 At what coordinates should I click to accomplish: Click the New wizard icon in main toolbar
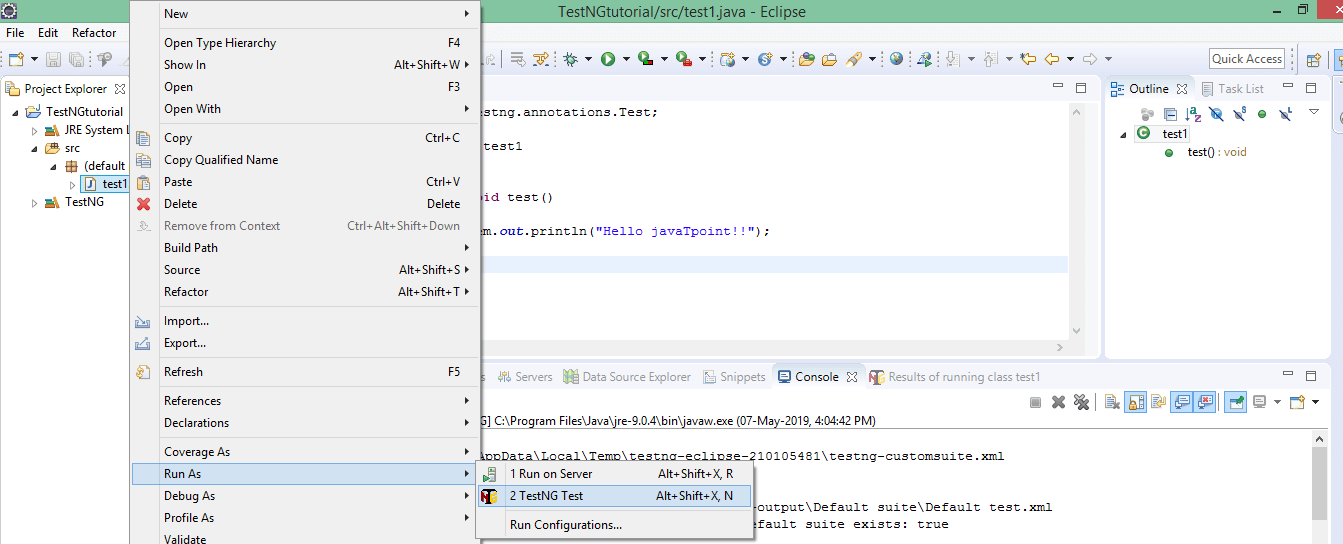[16, 59]
